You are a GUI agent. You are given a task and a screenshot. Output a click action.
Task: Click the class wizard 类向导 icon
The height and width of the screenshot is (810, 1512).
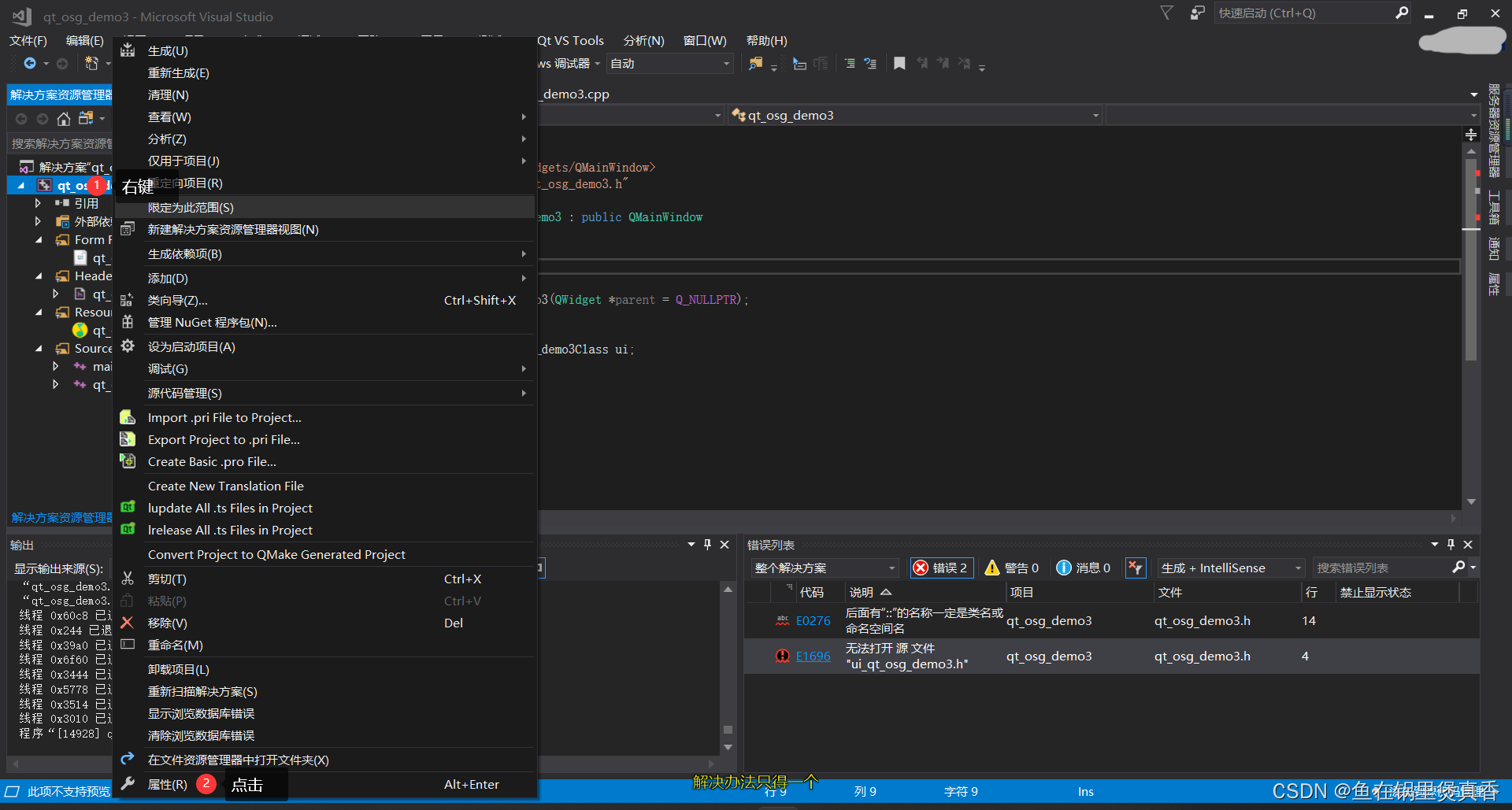click(127, 300)
